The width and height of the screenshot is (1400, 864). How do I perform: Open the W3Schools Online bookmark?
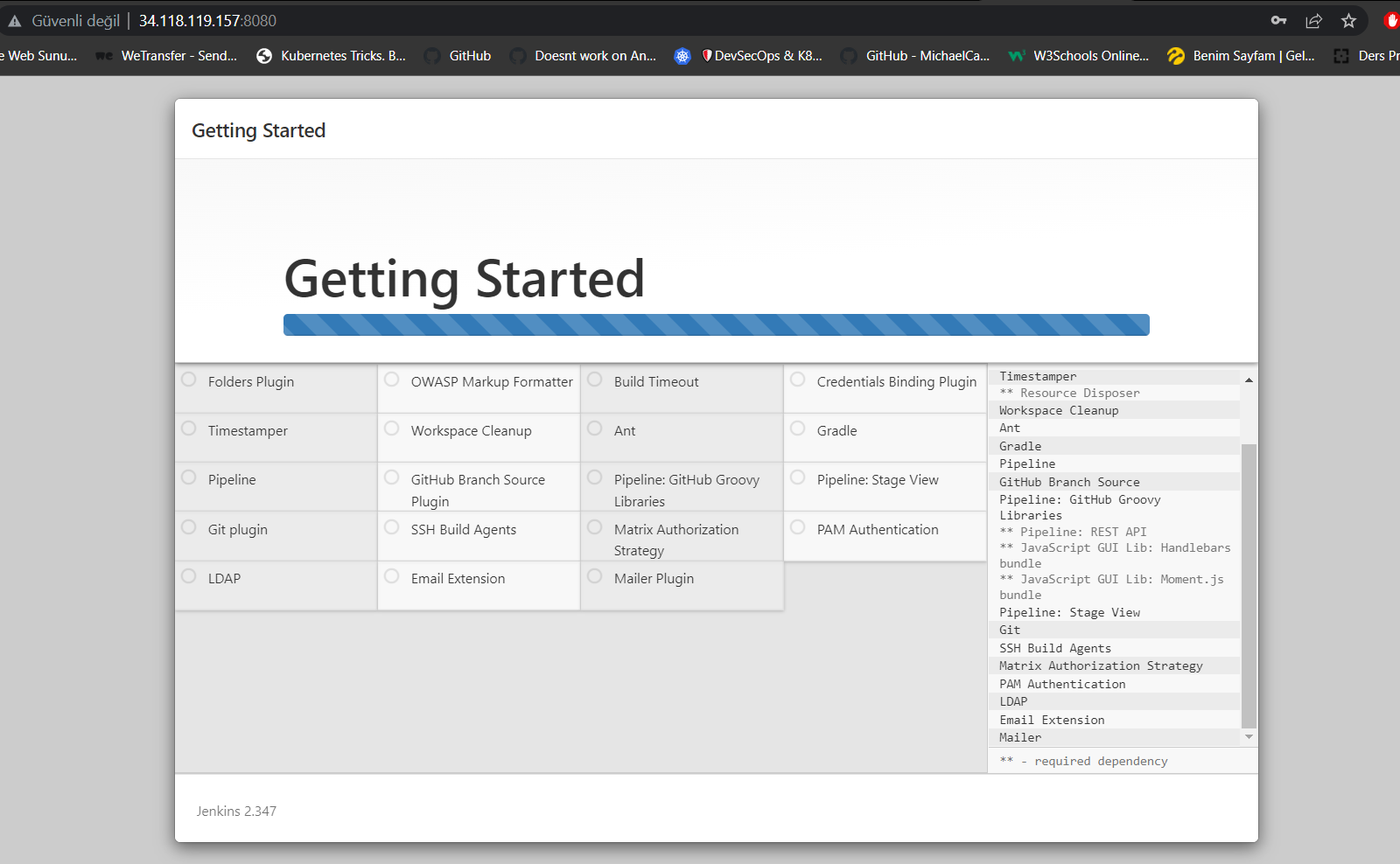1079,55
